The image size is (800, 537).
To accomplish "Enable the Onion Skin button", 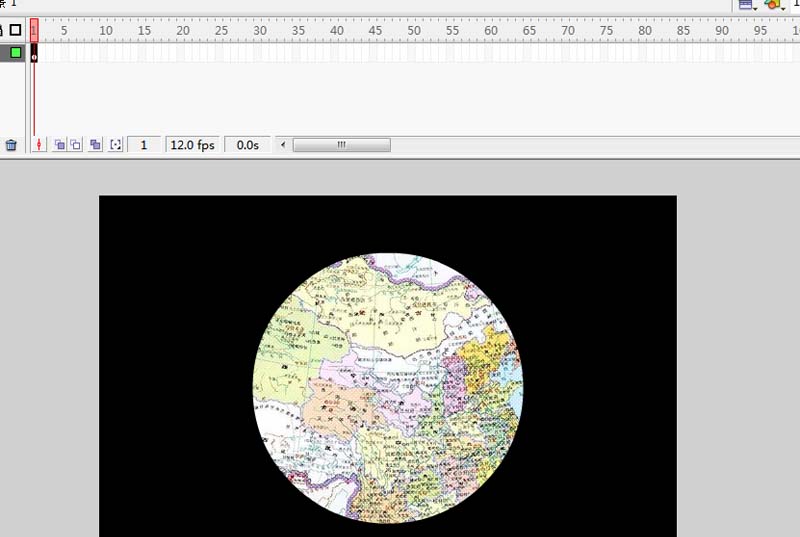I will tap(59, 145).
